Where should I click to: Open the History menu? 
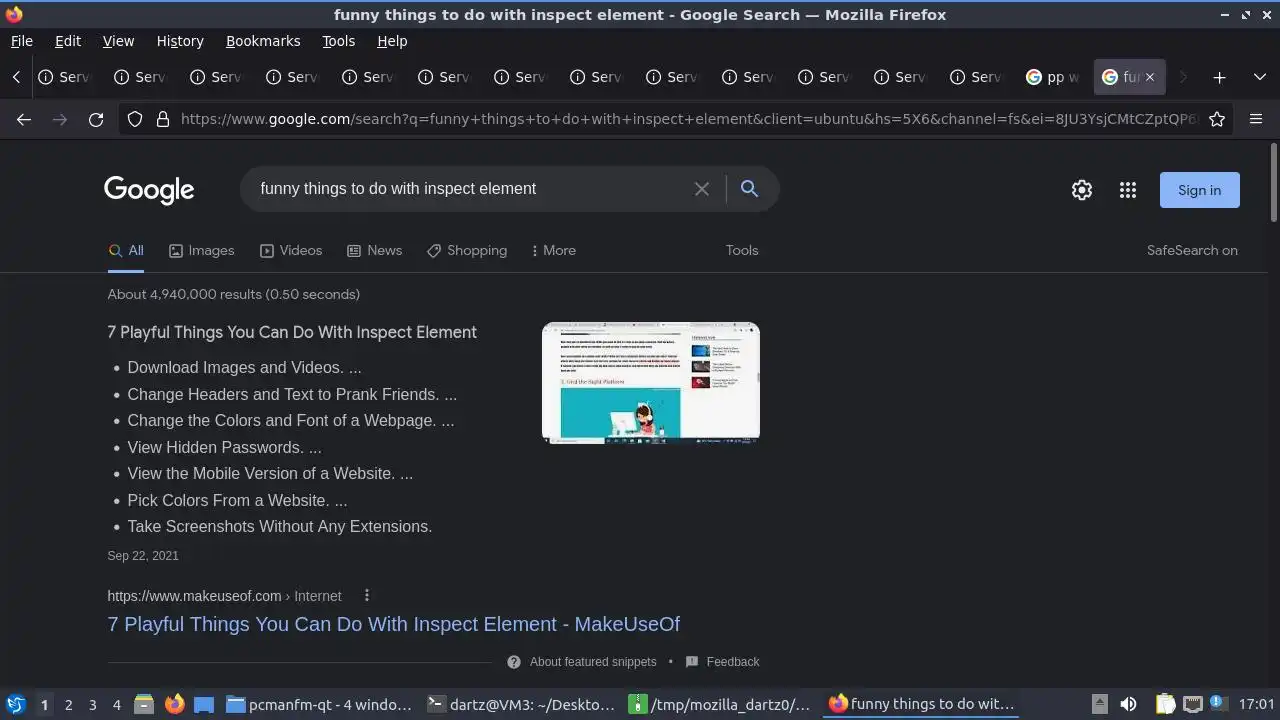pos(180,41)
